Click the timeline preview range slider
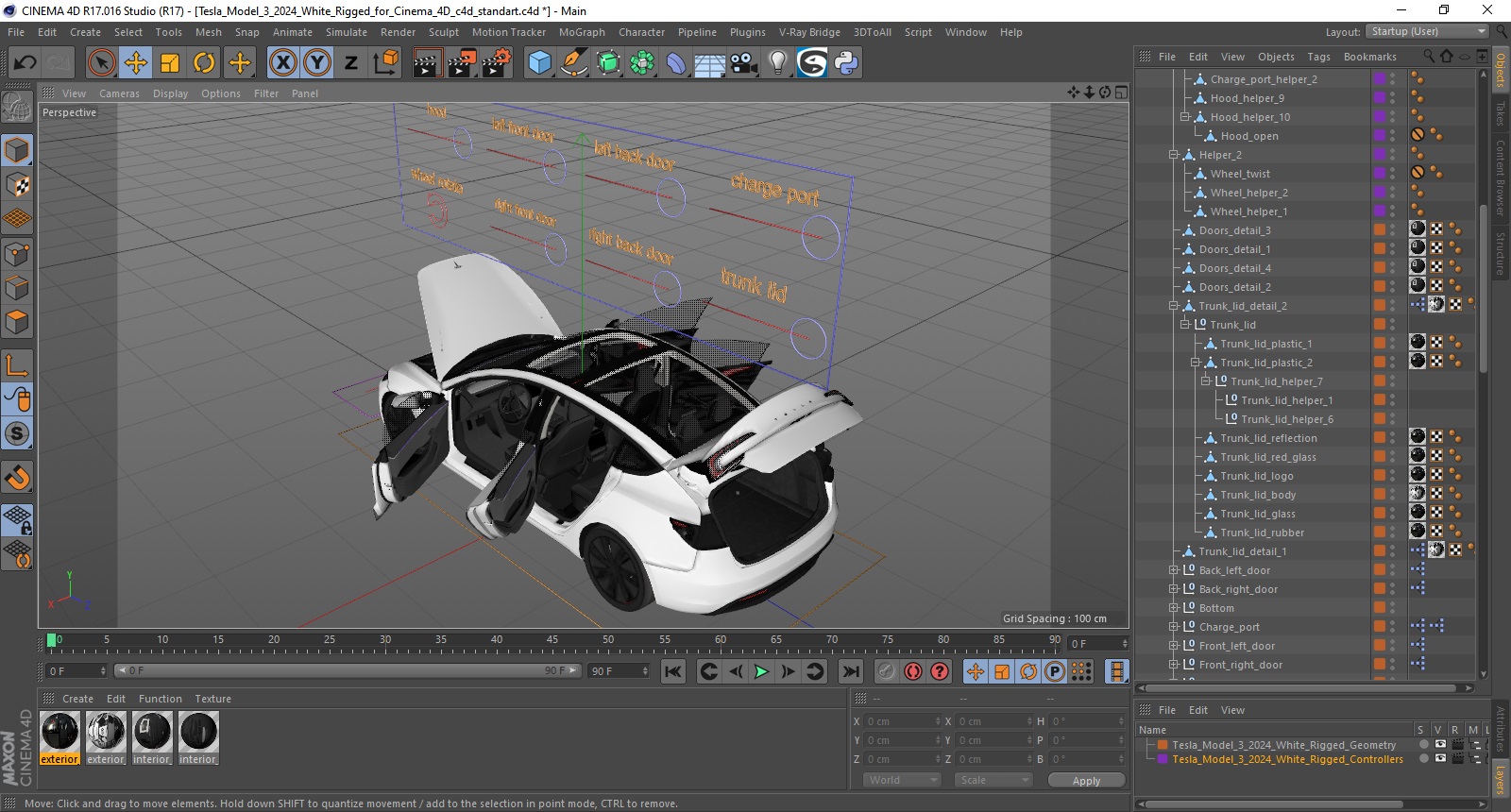The image size is (1511, 812). click(347, 671)
